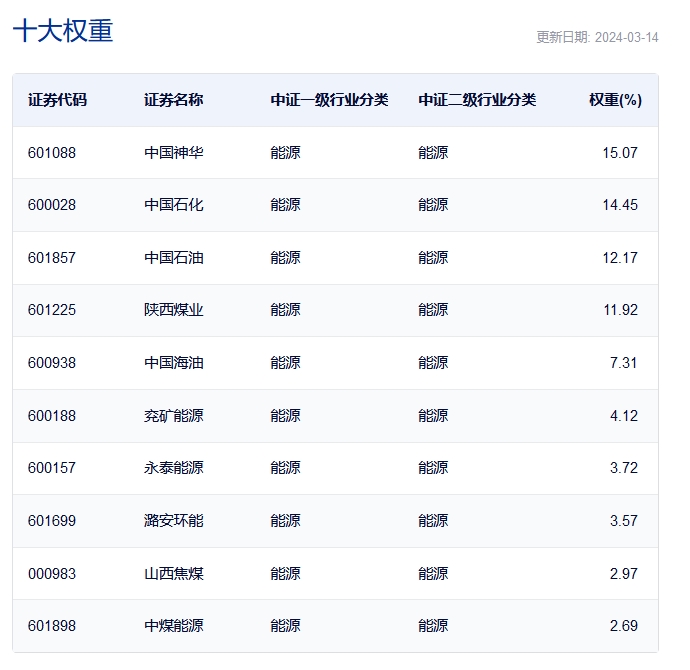Click first-level industry 能源 in 中煤能源 row
This screenshot has height=670, width=690.
point(286,625)
